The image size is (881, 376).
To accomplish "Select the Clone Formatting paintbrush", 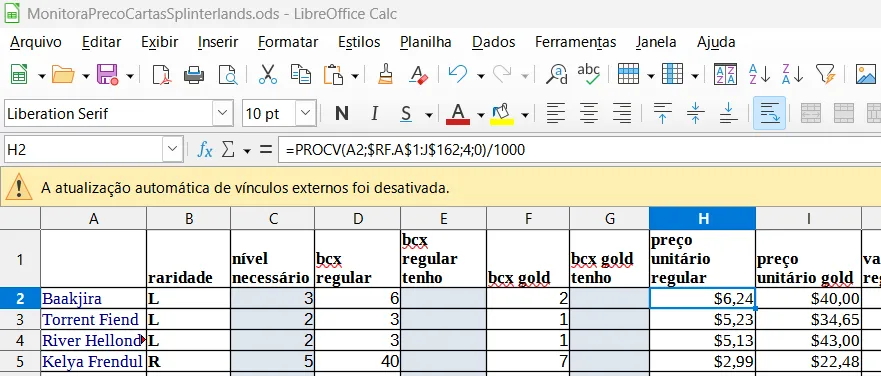I will click(x=385, y=74).
